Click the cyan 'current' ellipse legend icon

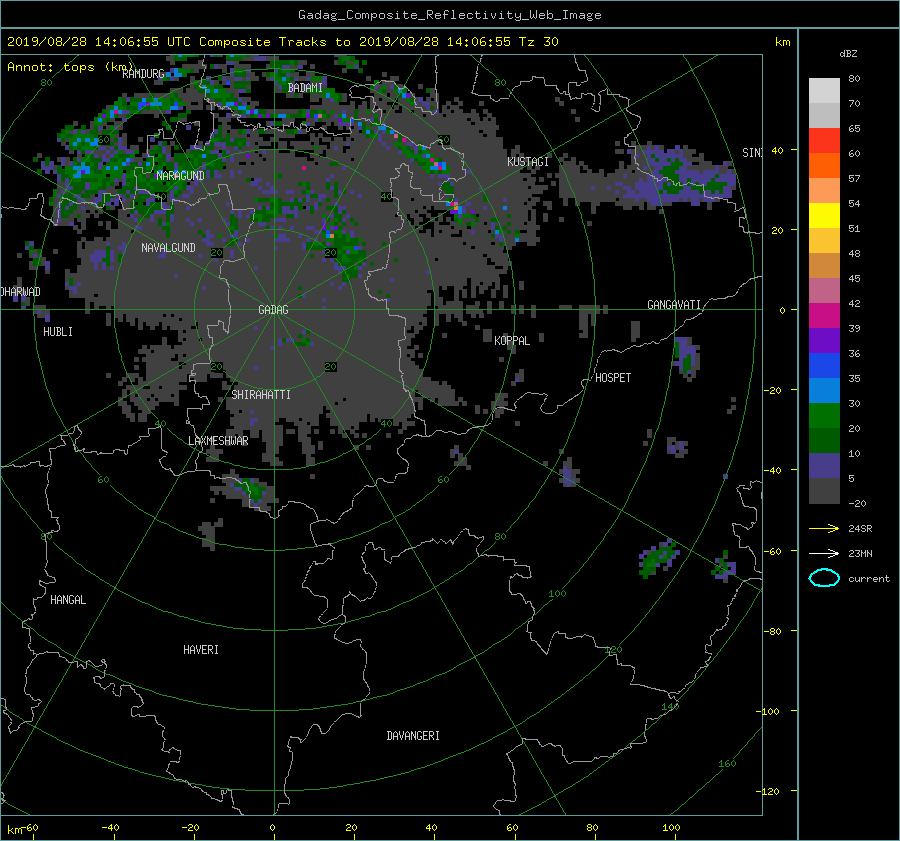tap(824, 578)
